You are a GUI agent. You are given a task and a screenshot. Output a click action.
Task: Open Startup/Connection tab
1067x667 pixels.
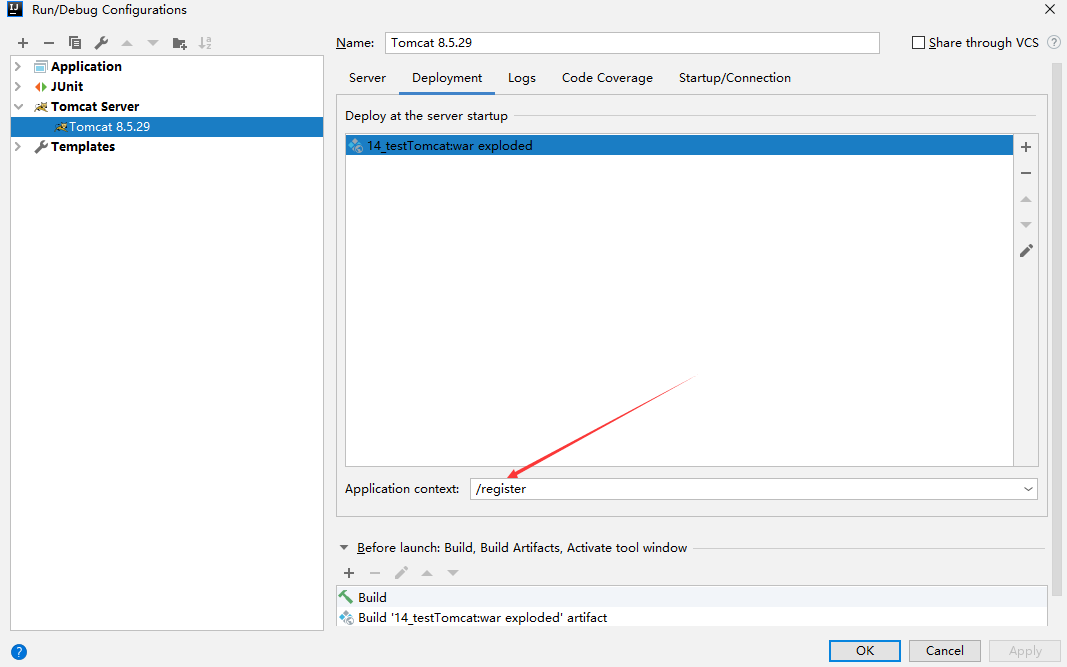[x=735, y=78]
